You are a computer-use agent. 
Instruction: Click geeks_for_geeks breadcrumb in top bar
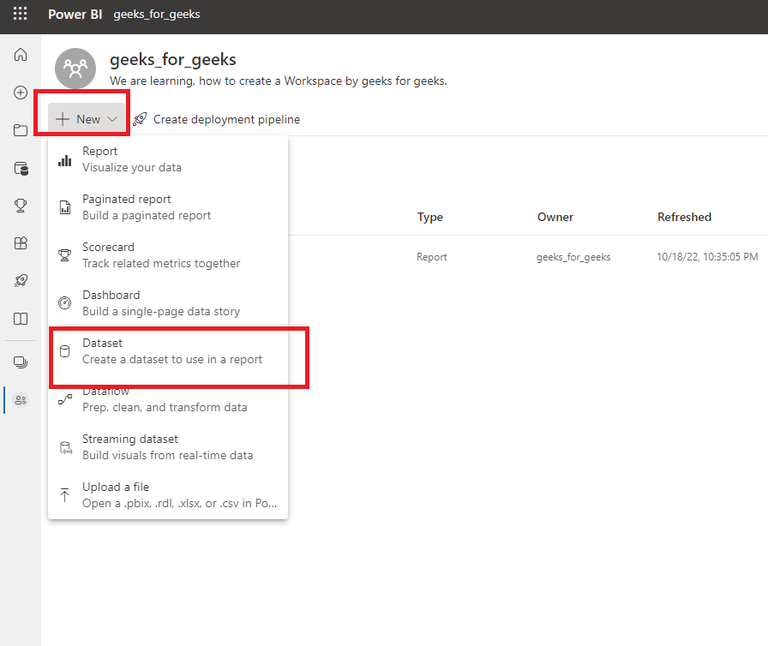coord(157,14)
